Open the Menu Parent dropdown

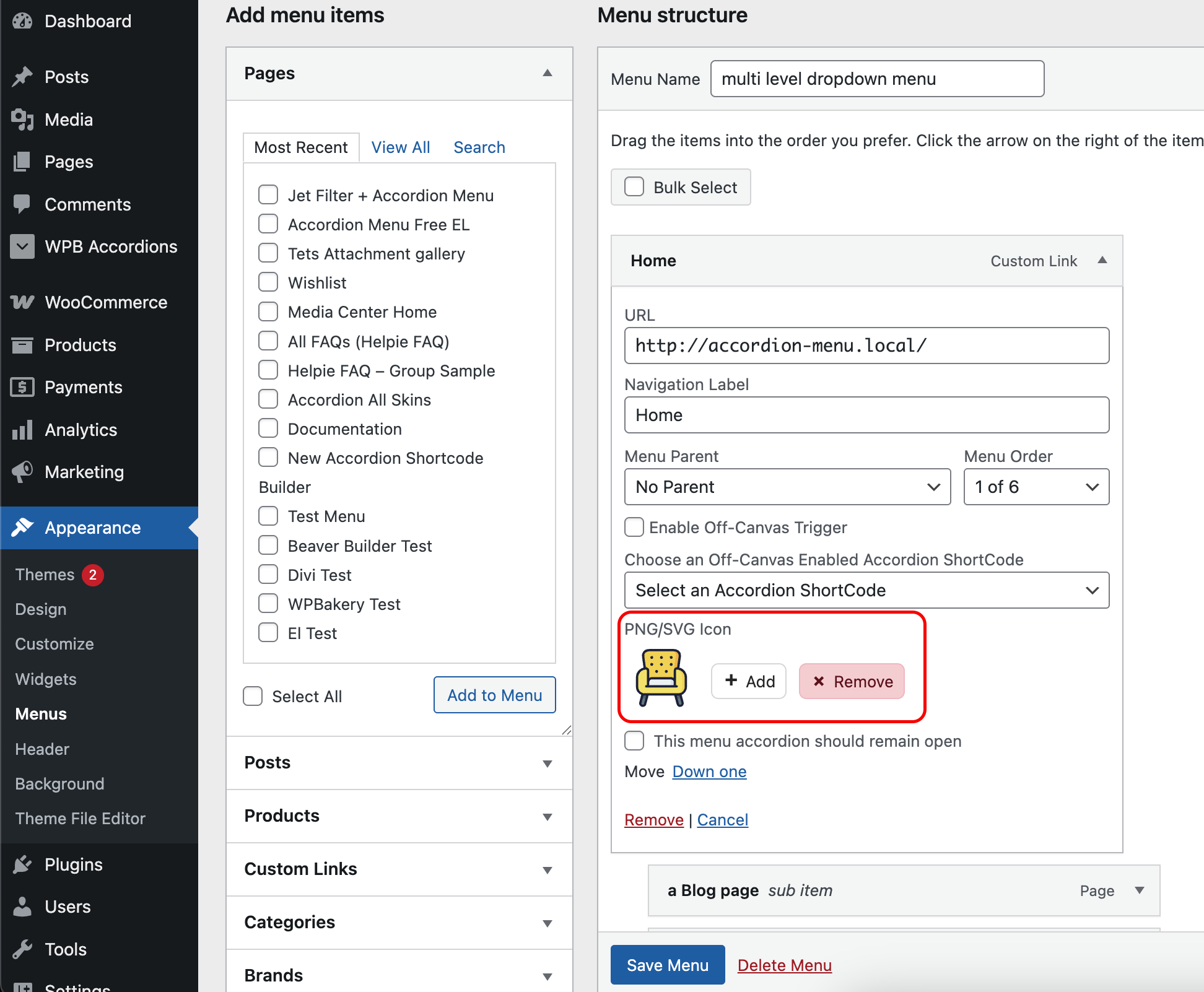click(787, 487)
